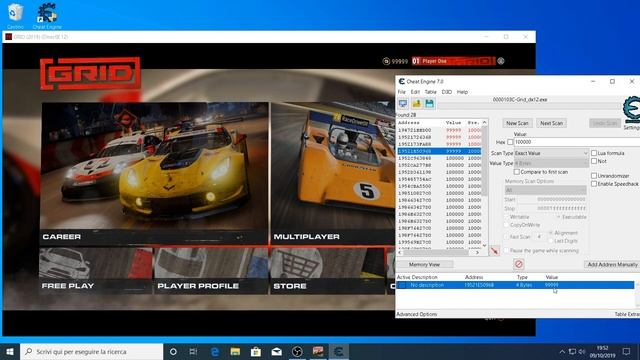Select result address 1952CA277B8 row

click(439, 165)
